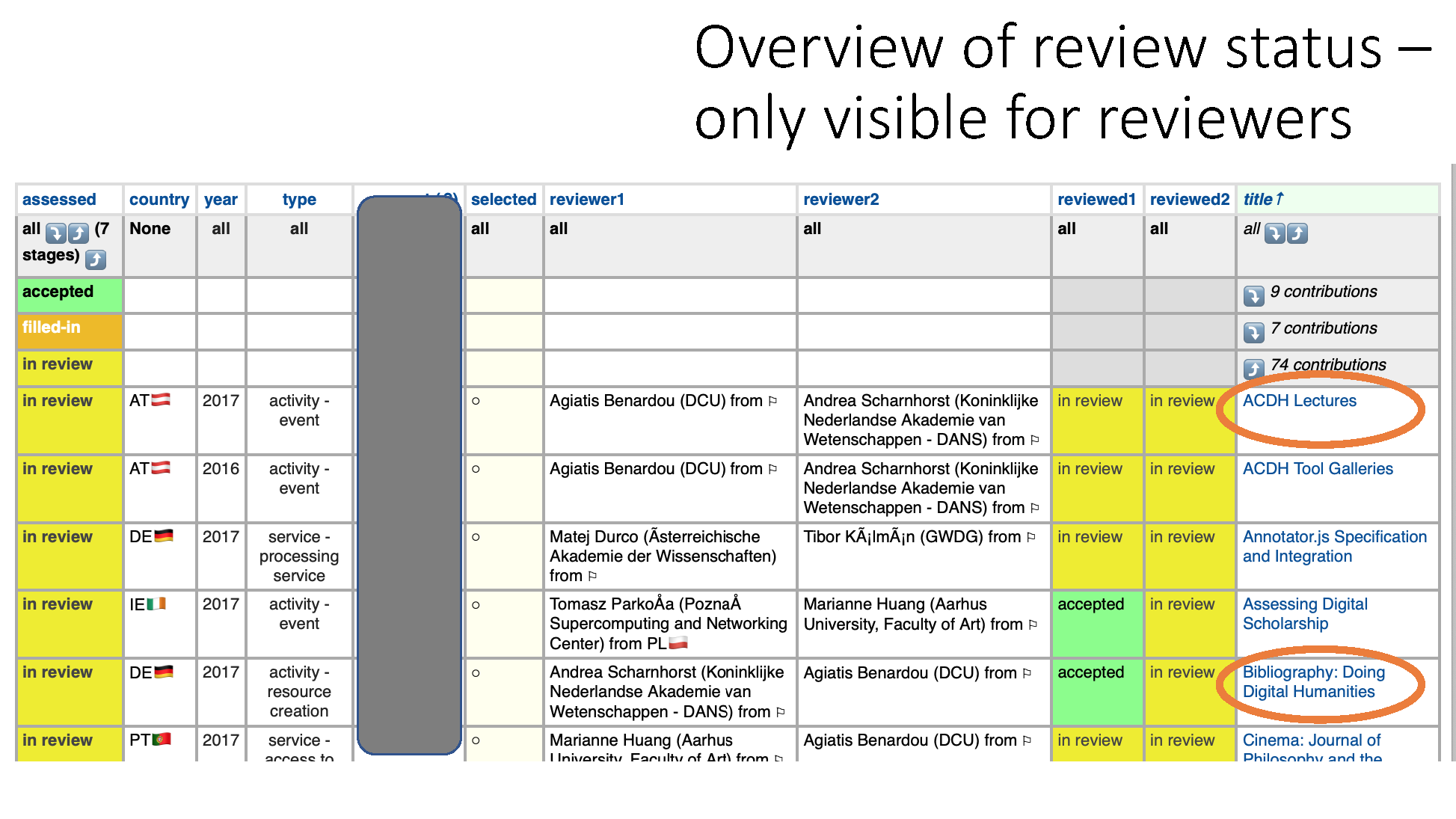Image resolution: width=1456 pixels, height=819 pixels.
Task: Open the Assessing Digital Scholarship link
Action: 1305,614
